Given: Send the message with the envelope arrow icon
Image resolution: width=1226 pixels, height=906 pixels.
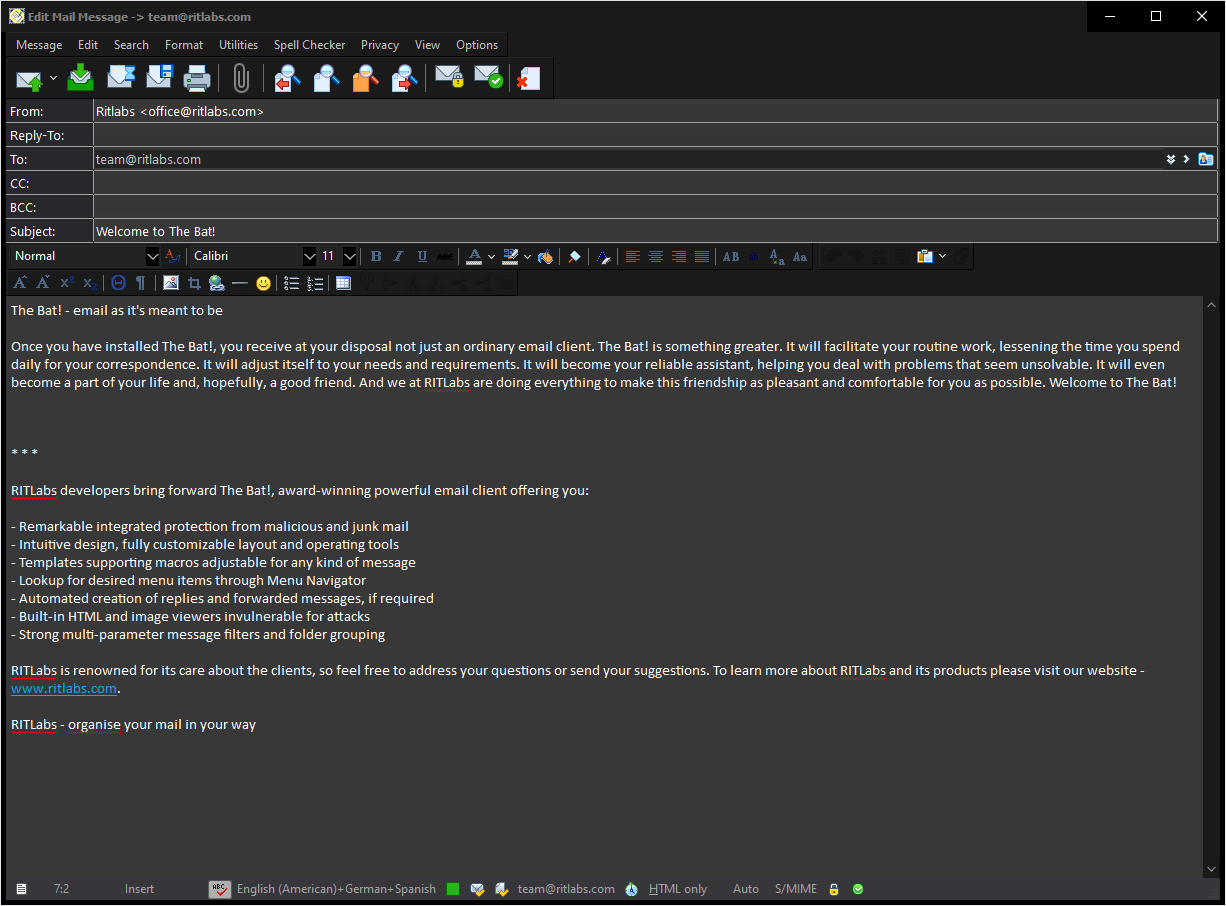Looking at the screenshot, I should [x=29, y=78].
